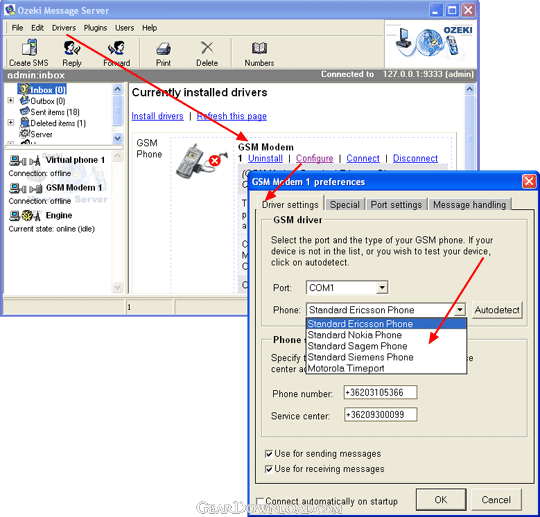The width and height of the screenshot is (540, 517).
Task: Open the Install drivers link
Action: click(x=157, y=116)
